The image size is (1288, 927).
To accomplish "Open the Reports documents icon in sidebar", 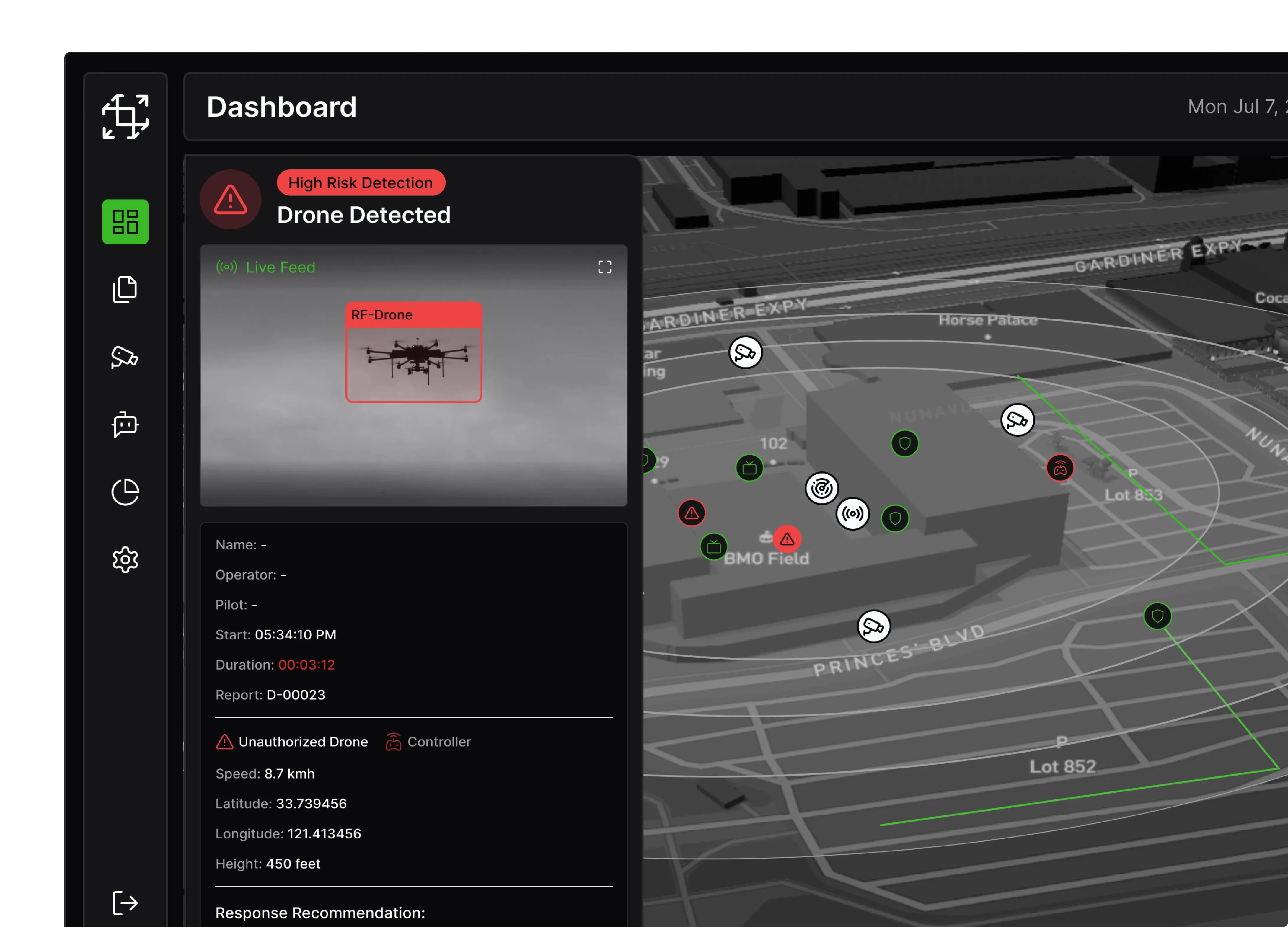I will pos(125,290).
